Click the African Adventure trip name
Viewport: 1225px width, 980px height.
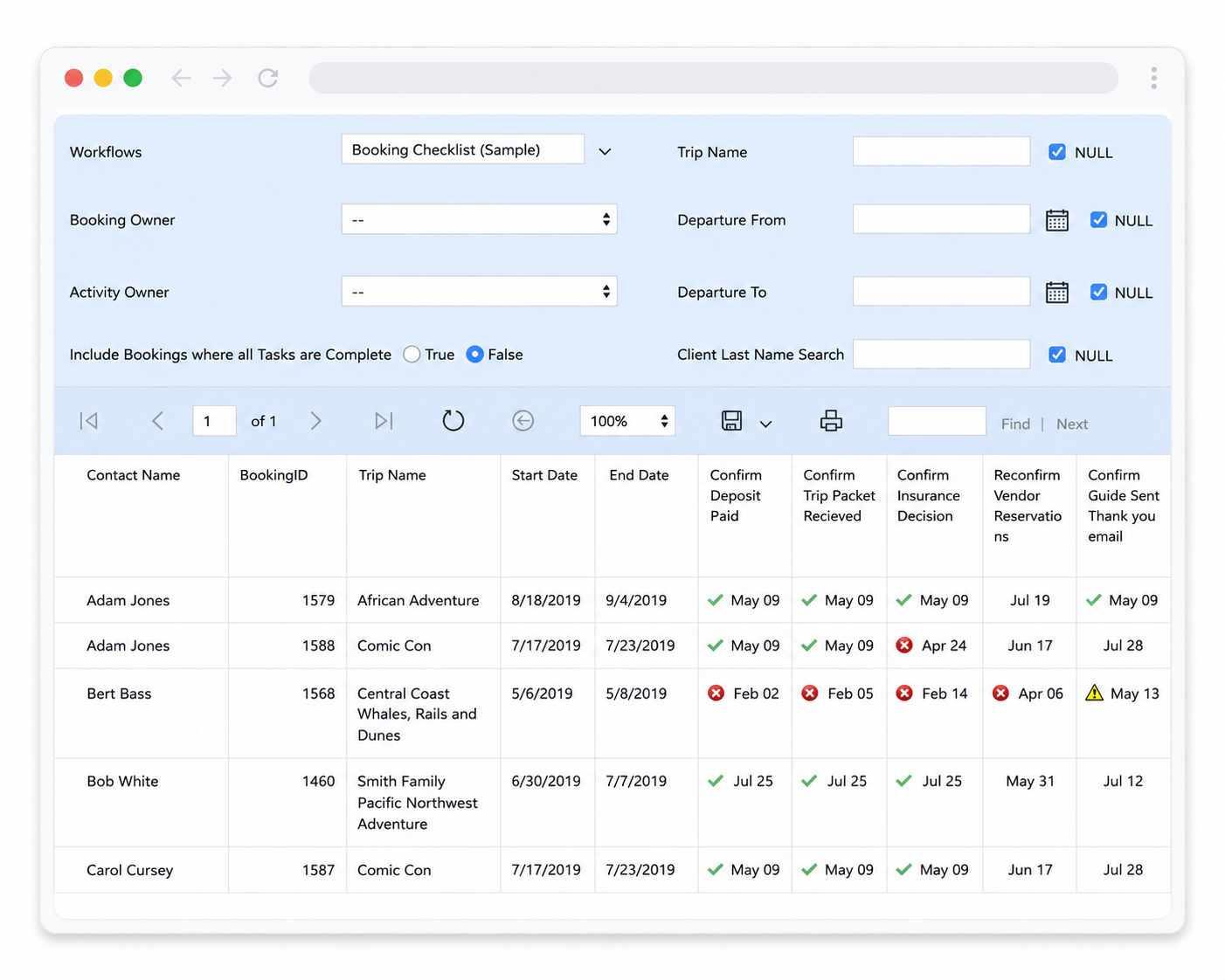418,600
